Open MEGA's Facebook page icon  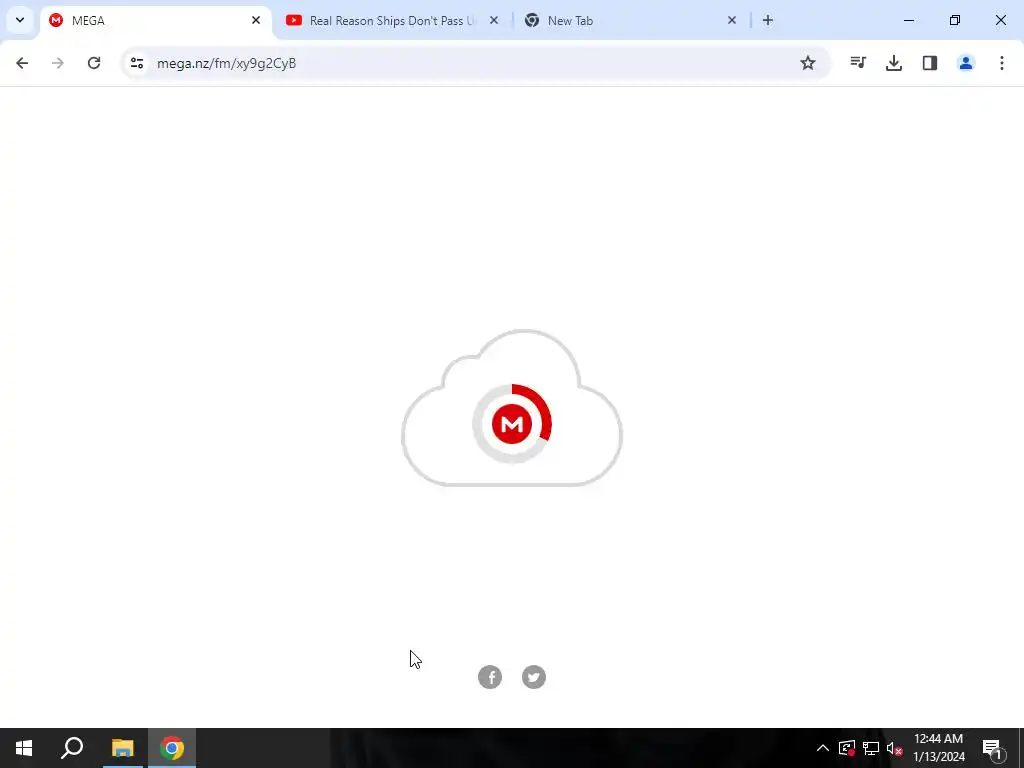pos(490,677)
